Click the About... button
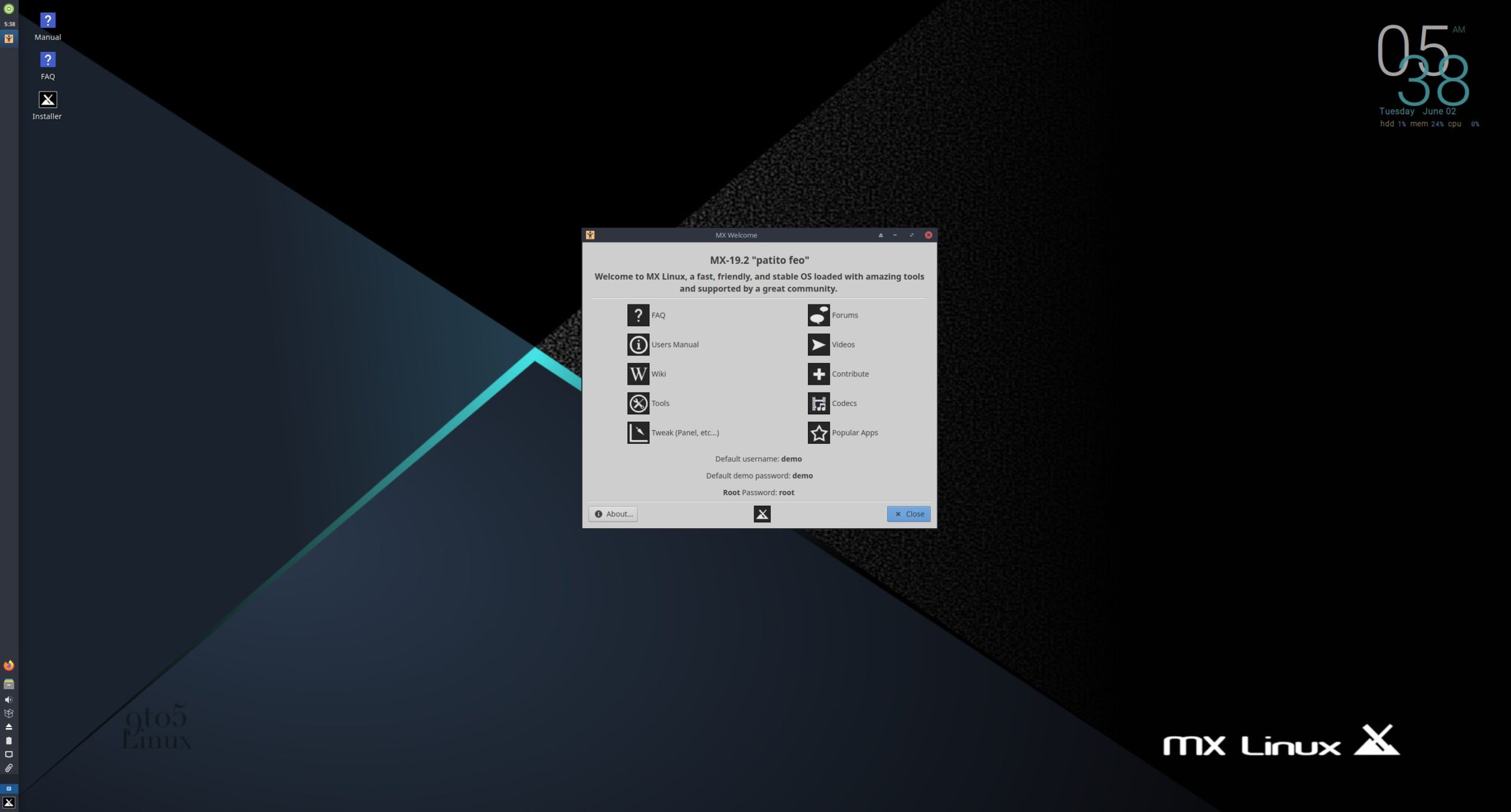This screenshot has width=1511, height=812. (x=613, y=514)
